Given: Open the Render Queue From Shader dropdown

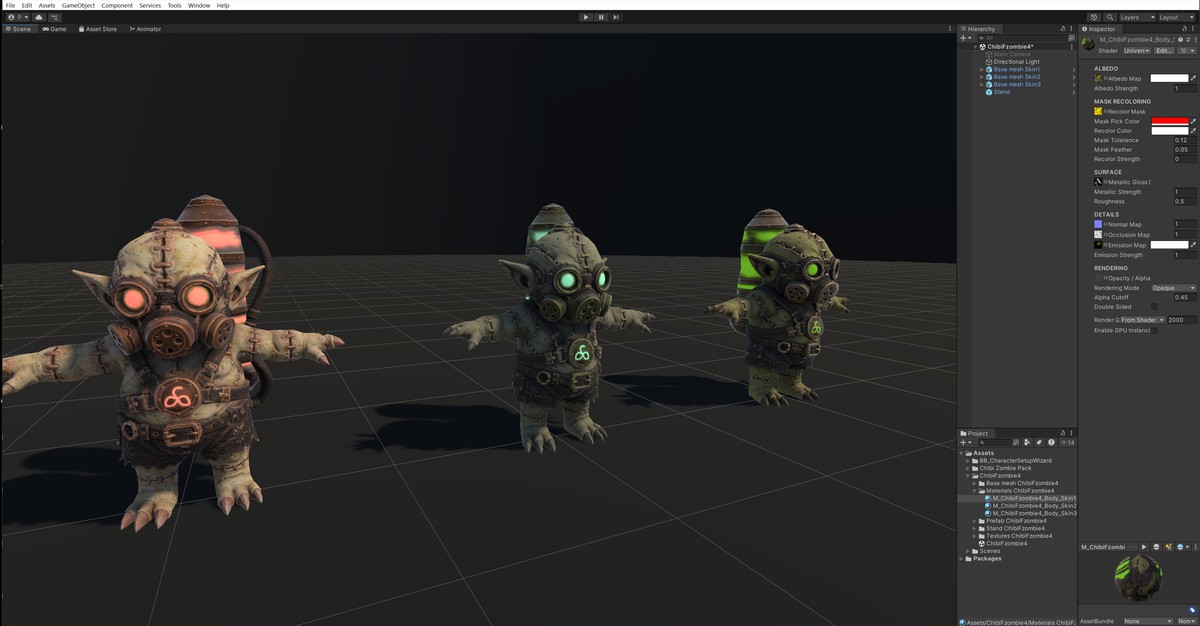Looking at the screenshot, I should pos(1142,320).
